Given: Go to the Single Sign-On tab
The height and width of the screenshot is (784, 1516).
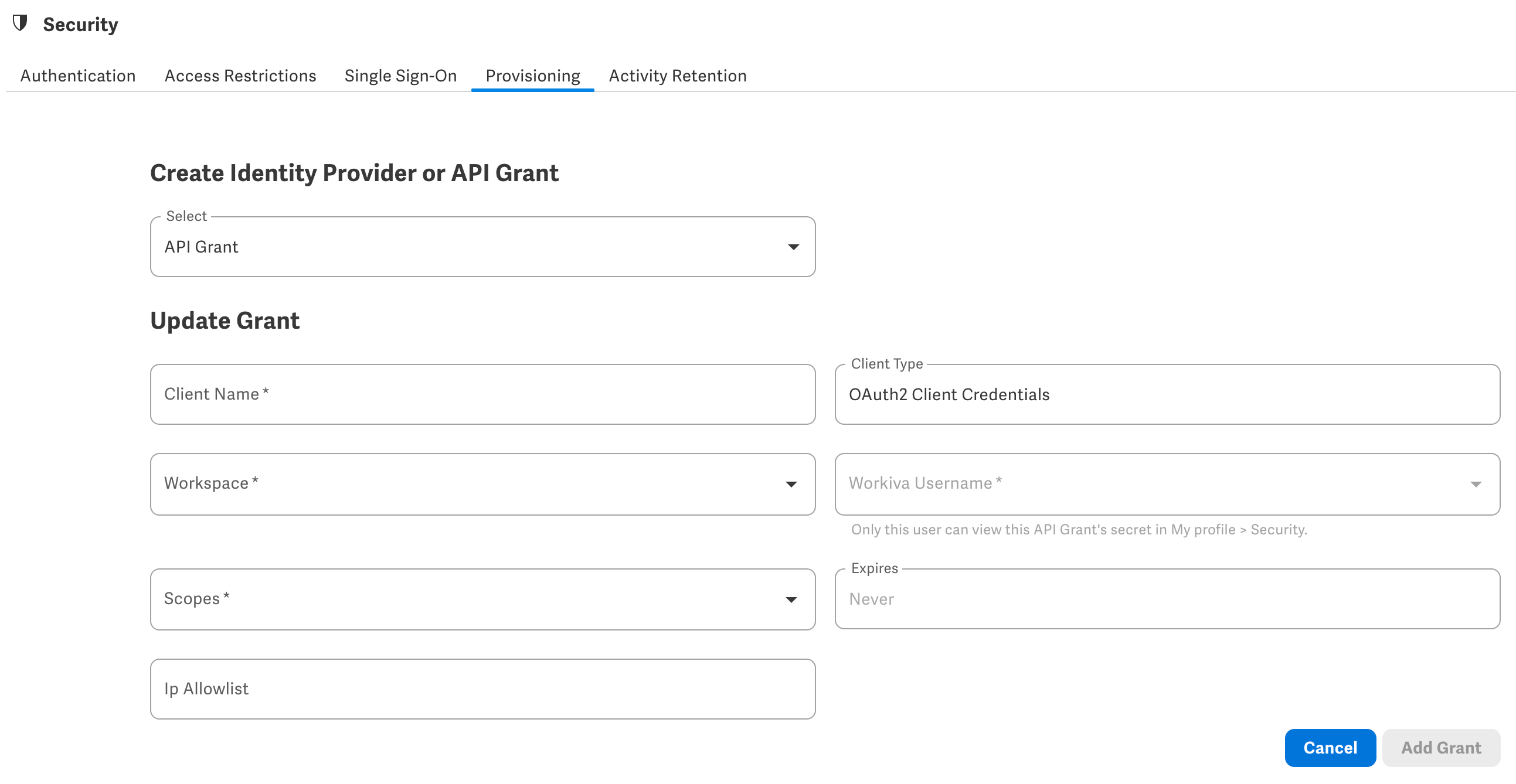Looking at the screenshot, I should (400, 76).
